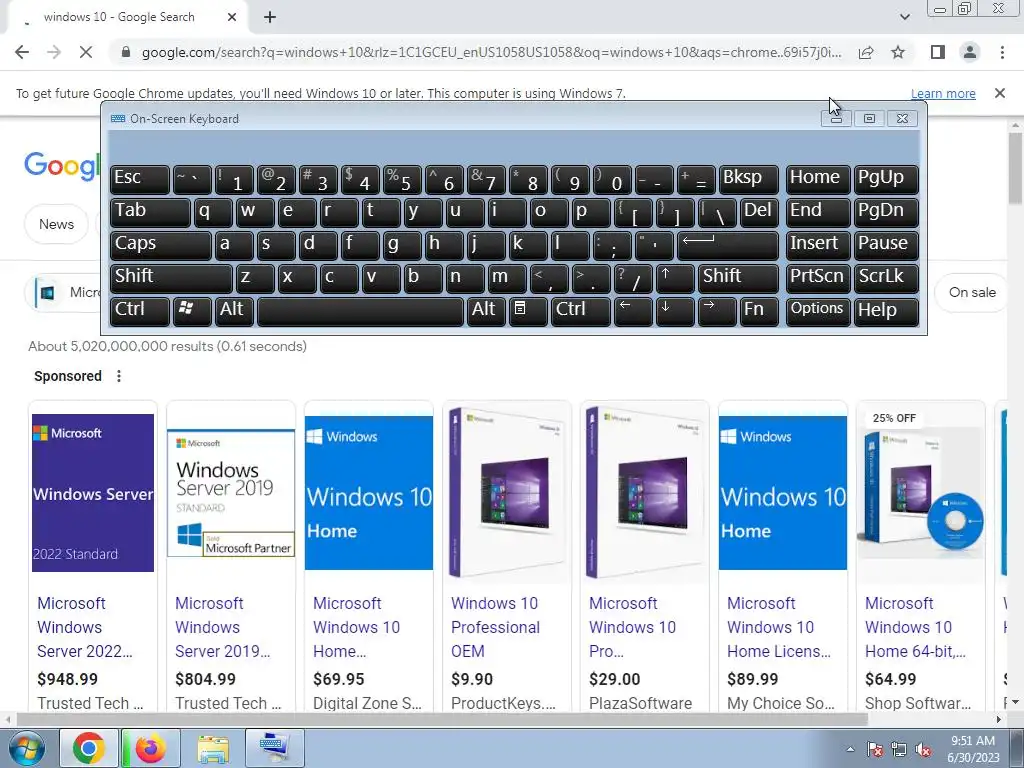Open Windows Server 2022 Standard product image
This screenshot has width=1024, height=768.
click(93, 492)
